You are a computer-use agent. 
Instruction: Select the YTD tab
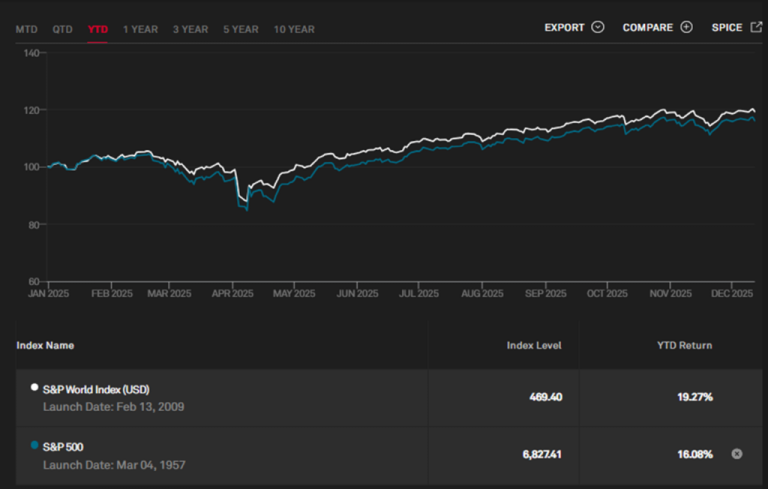click(x=98, y=29)
